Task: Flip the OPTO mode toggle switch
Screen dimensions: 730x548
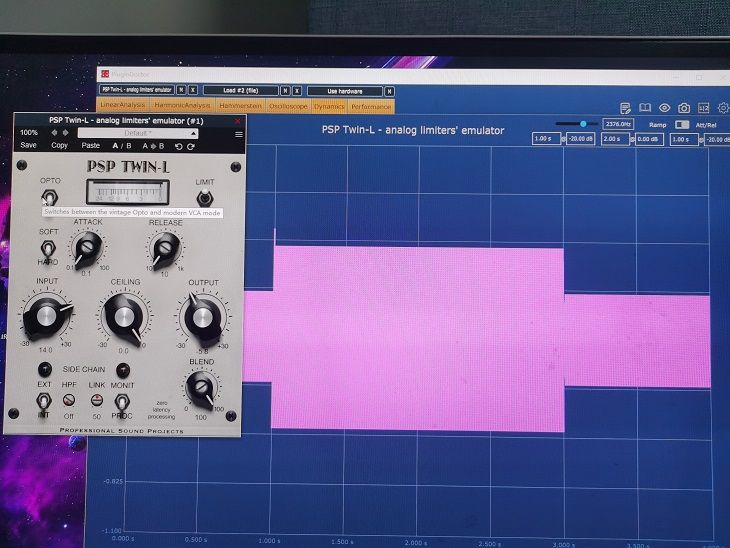Action: 47,199
